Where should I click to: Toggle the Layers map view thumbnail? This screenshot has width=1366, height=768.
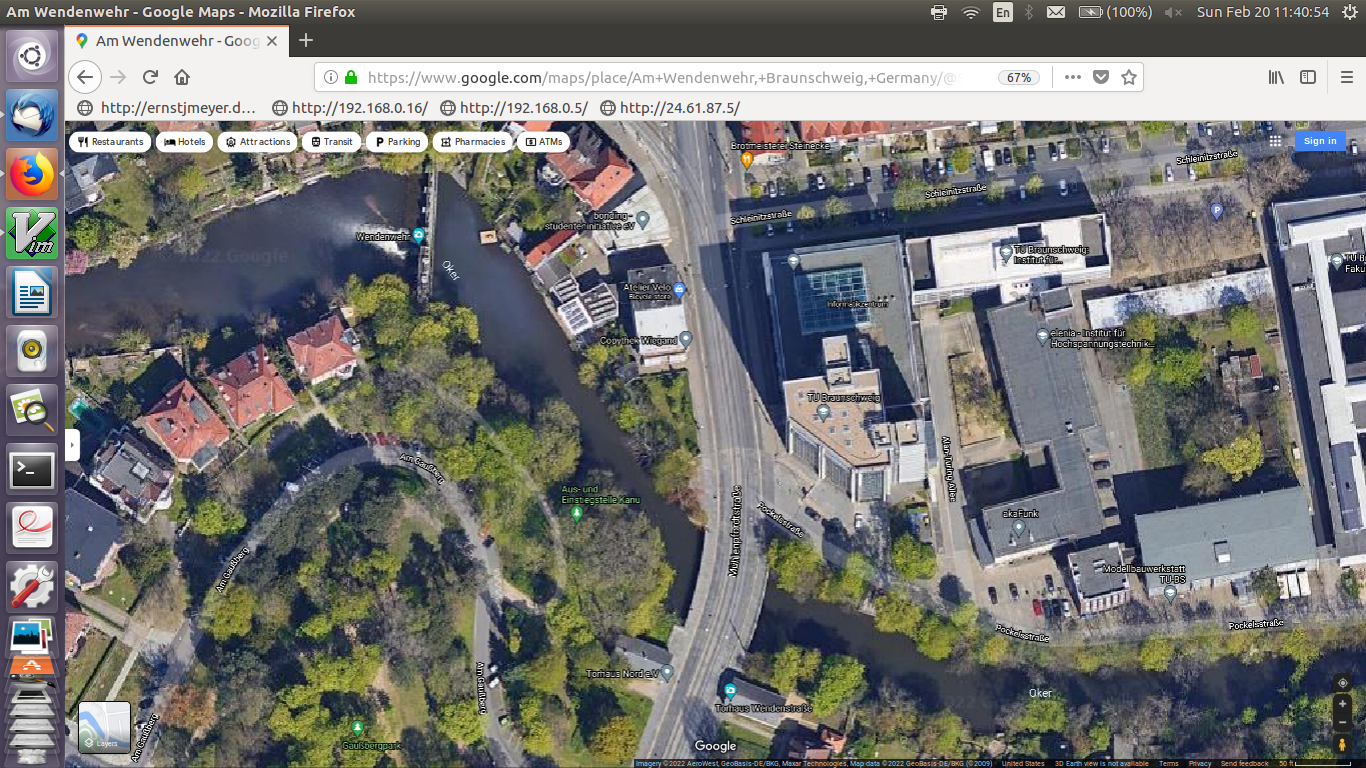pos(104,727)
